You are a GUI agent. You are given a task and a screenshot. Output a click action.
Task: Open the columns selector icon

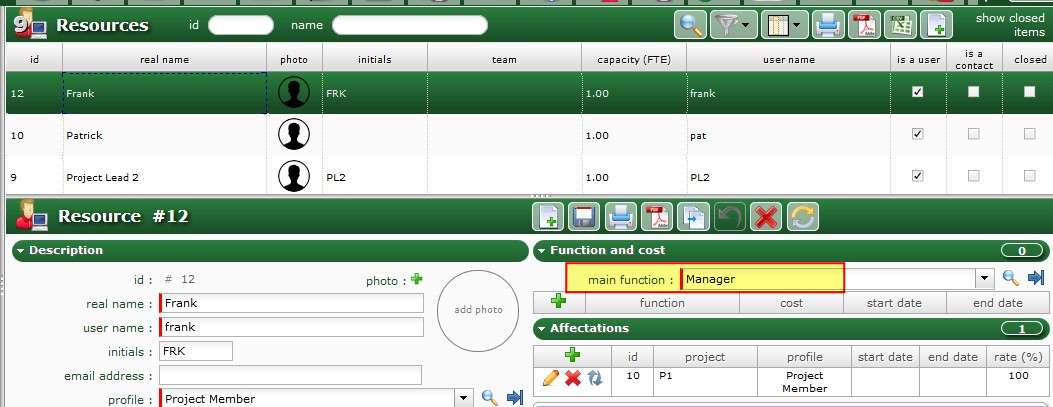coord(778,26)
